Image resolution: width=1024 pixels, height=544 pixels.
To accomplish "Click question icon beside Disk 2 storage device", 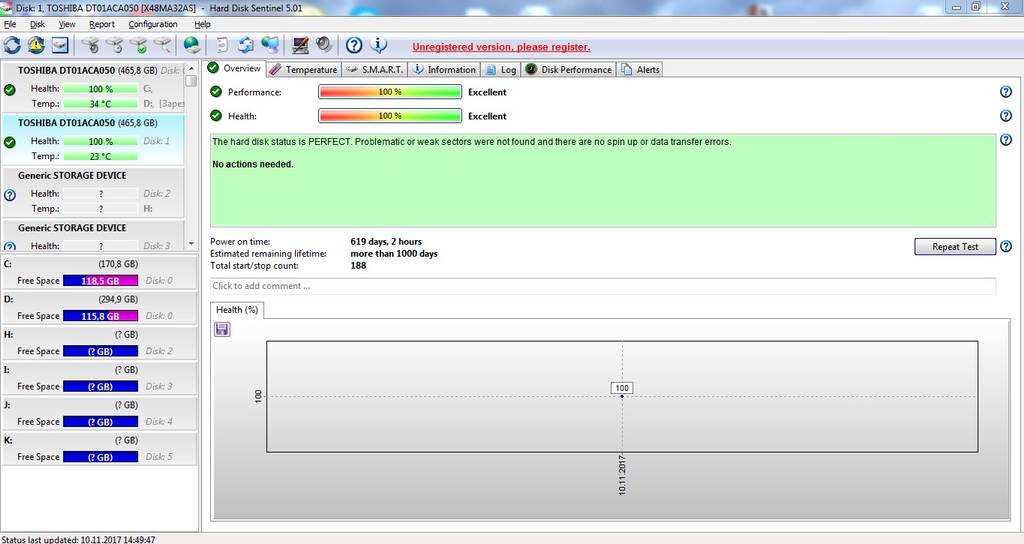I will (10, 195).
